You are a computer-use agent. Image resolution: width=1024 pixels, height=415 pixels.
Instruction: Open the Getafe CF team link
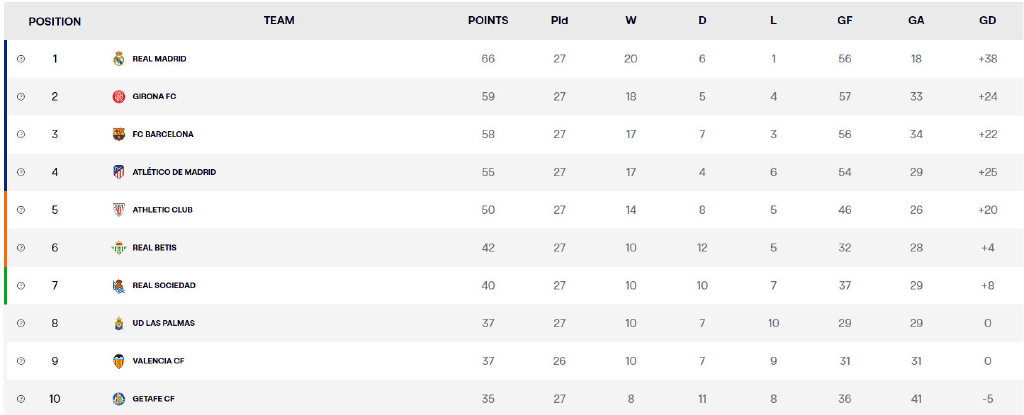[154, 399]
